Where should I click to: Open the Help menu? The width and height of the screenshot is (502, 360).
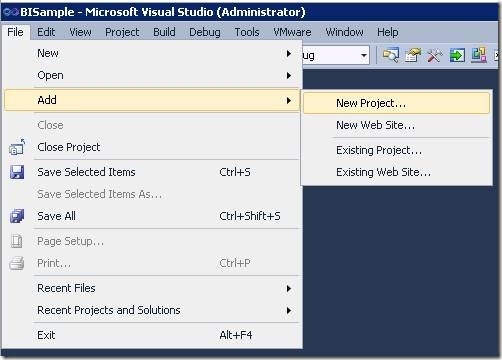[388, 32]
